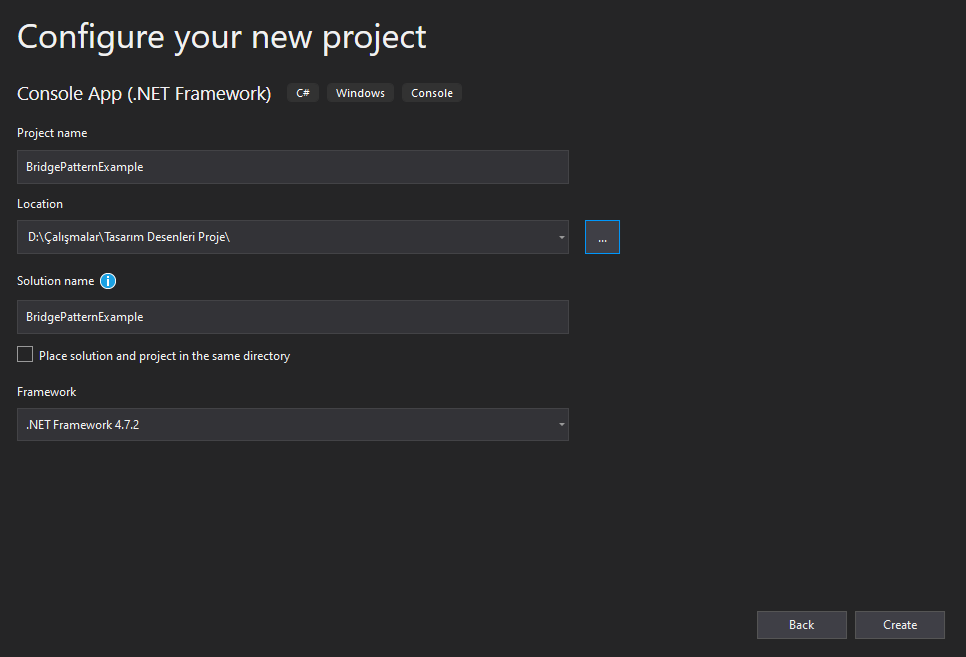The height and width of the screenshot is (657, 966).
Task: Select the .NET Framework 4.7.2 combo box
Action: click(x=293, y=425)
